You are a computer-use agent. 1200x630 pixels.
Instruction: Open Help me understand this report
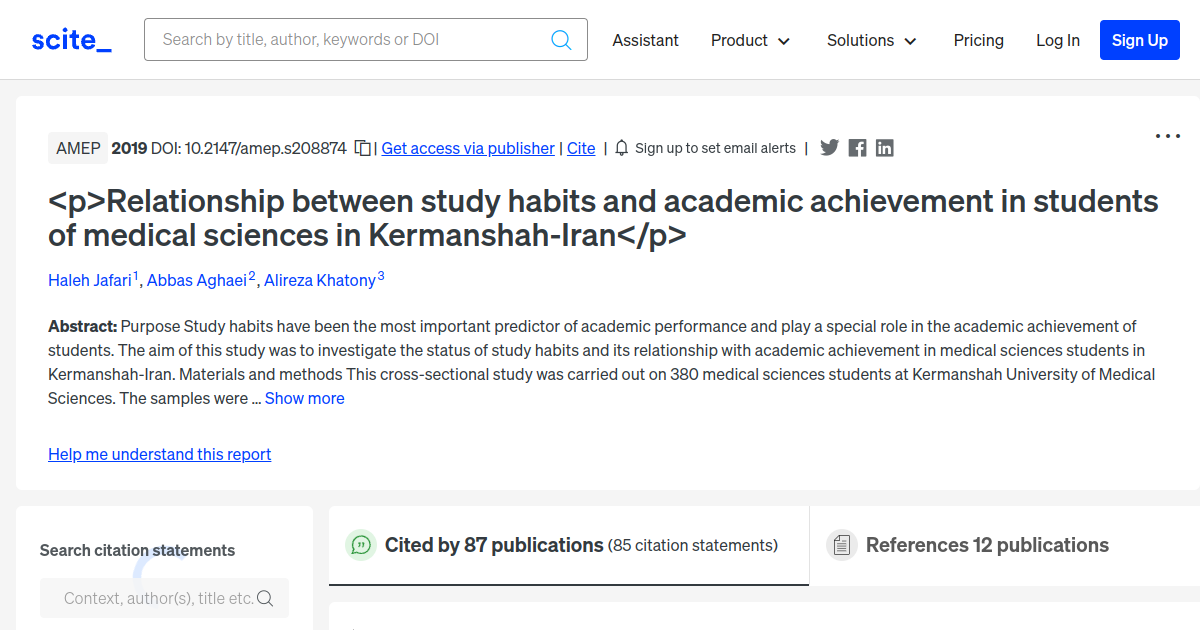pyautogui.click(x=160, y=454)
